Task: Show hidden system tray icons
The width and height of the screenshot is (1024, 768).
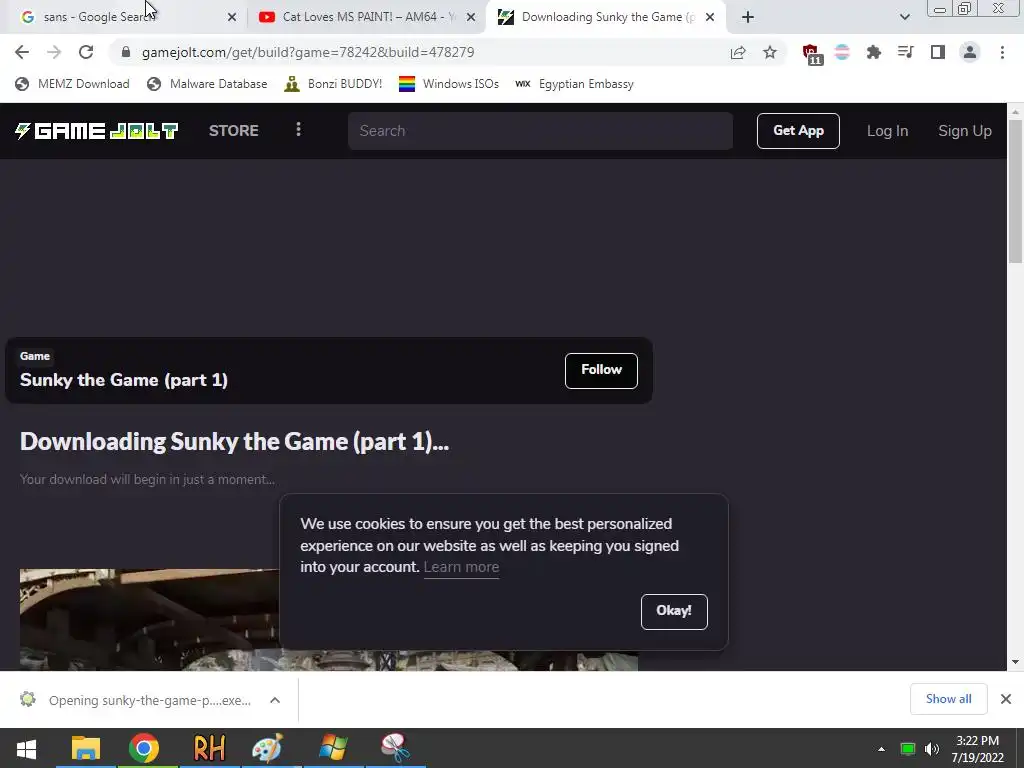Action: [x=881, y=749]
